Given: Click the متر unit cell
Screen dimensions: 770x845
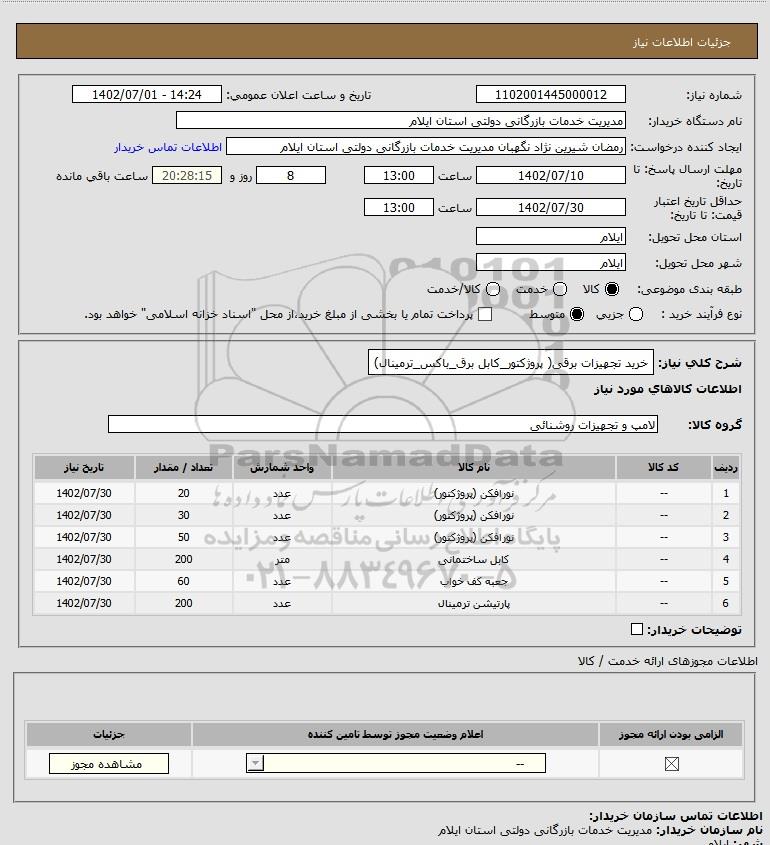Looking at the screenshot, I should point(282,559).
